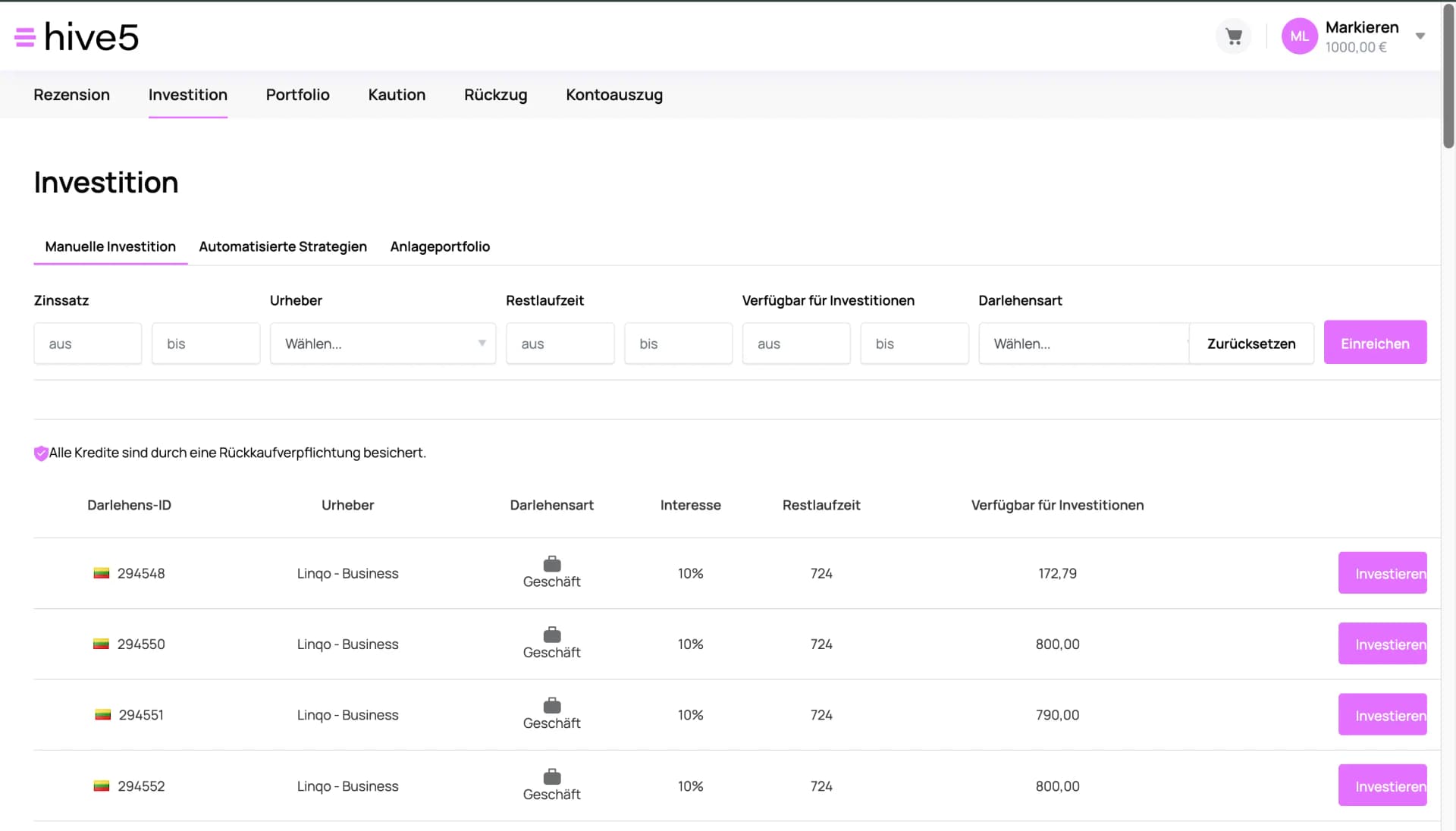Open the Automatisierte Strategien tab

(x=283, y=246)
